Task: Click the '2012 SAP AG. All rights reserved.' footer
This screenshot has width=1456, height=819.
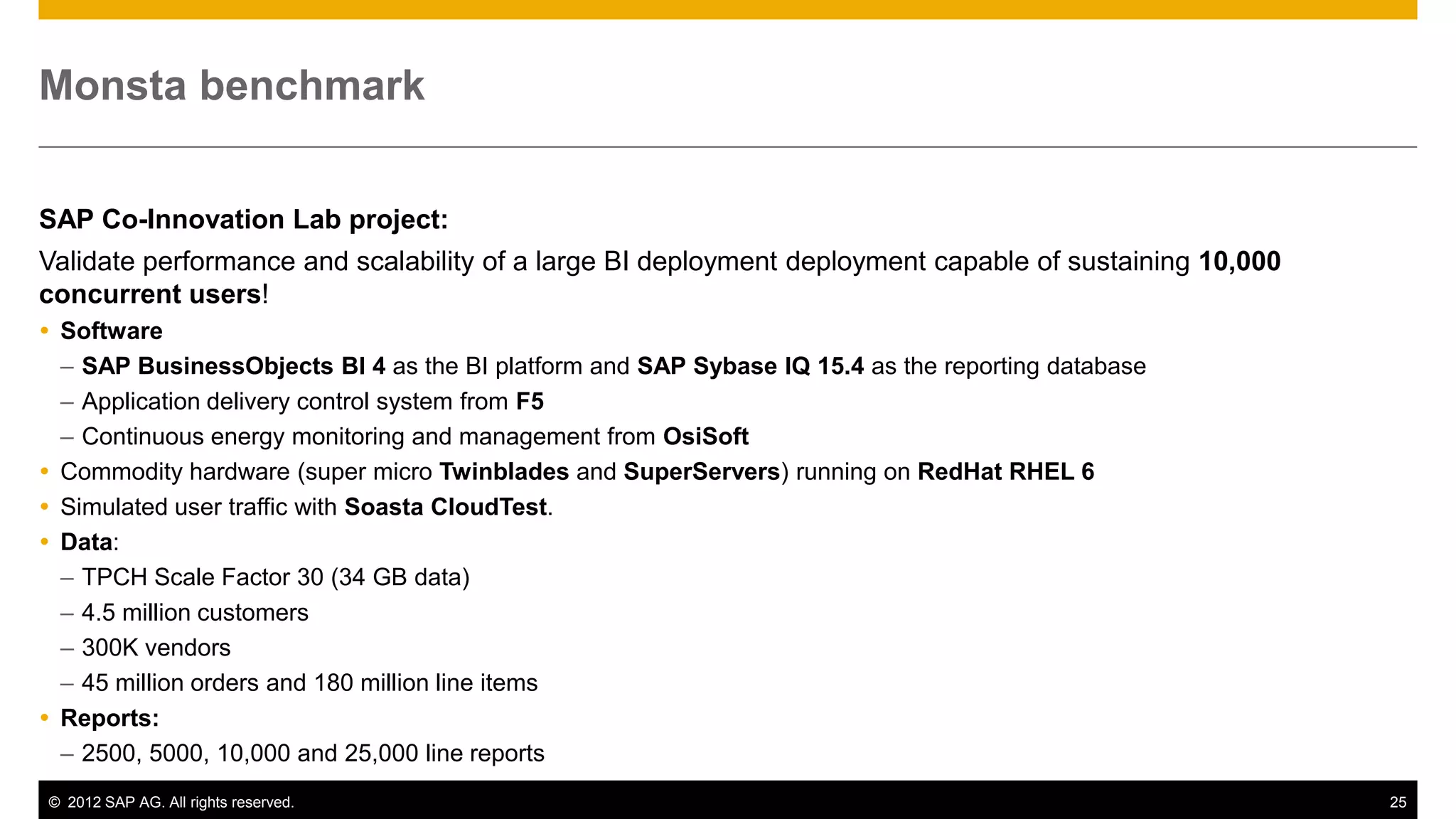Action: pos(171,803)
